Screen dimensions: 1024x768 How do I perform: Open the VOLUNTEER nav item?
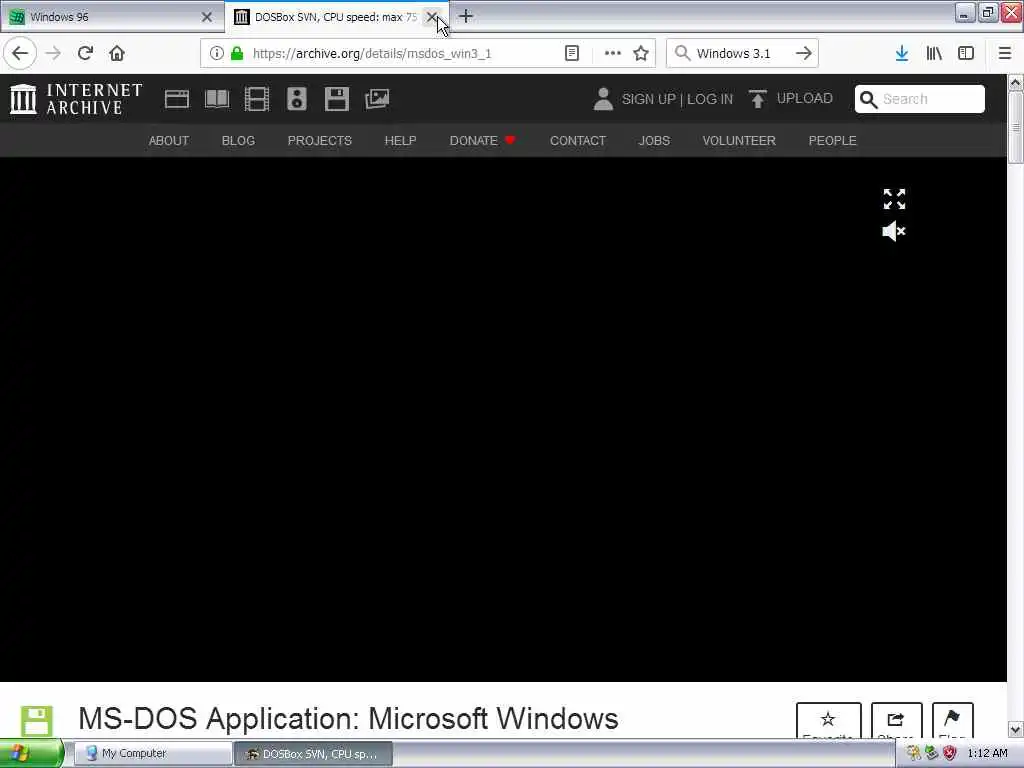tap(739, 140)
